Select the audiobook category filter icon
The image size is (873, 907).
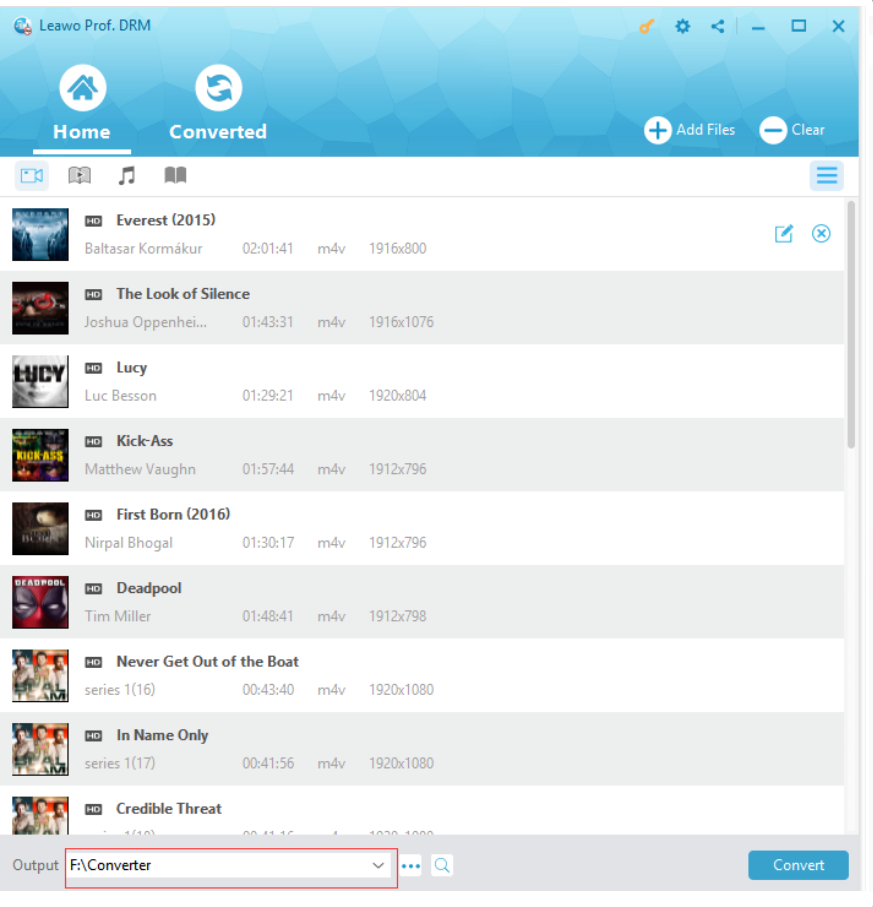tap(79, 175)
